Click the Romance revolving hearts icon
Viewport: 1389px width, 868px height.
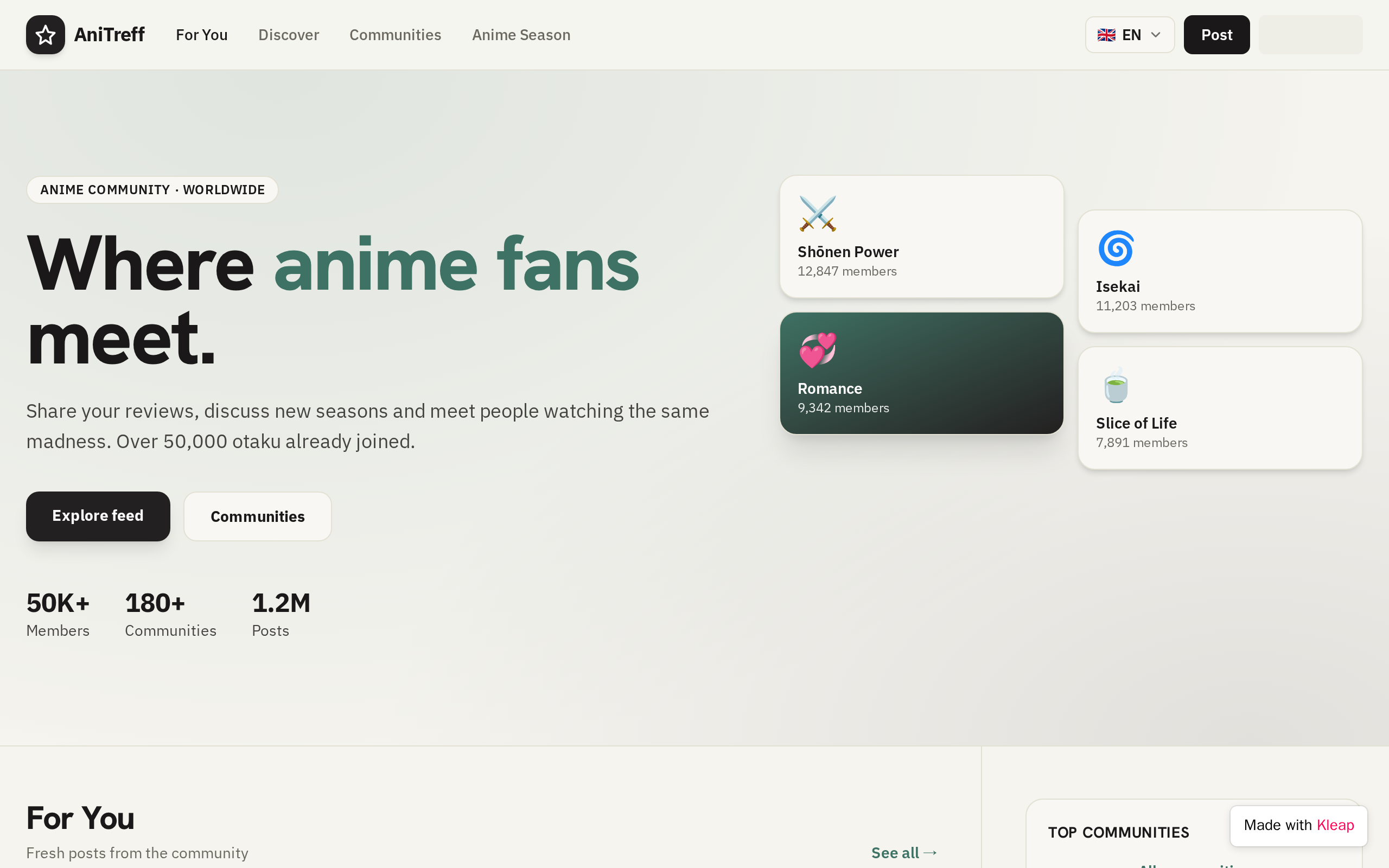tap(817, 350)
